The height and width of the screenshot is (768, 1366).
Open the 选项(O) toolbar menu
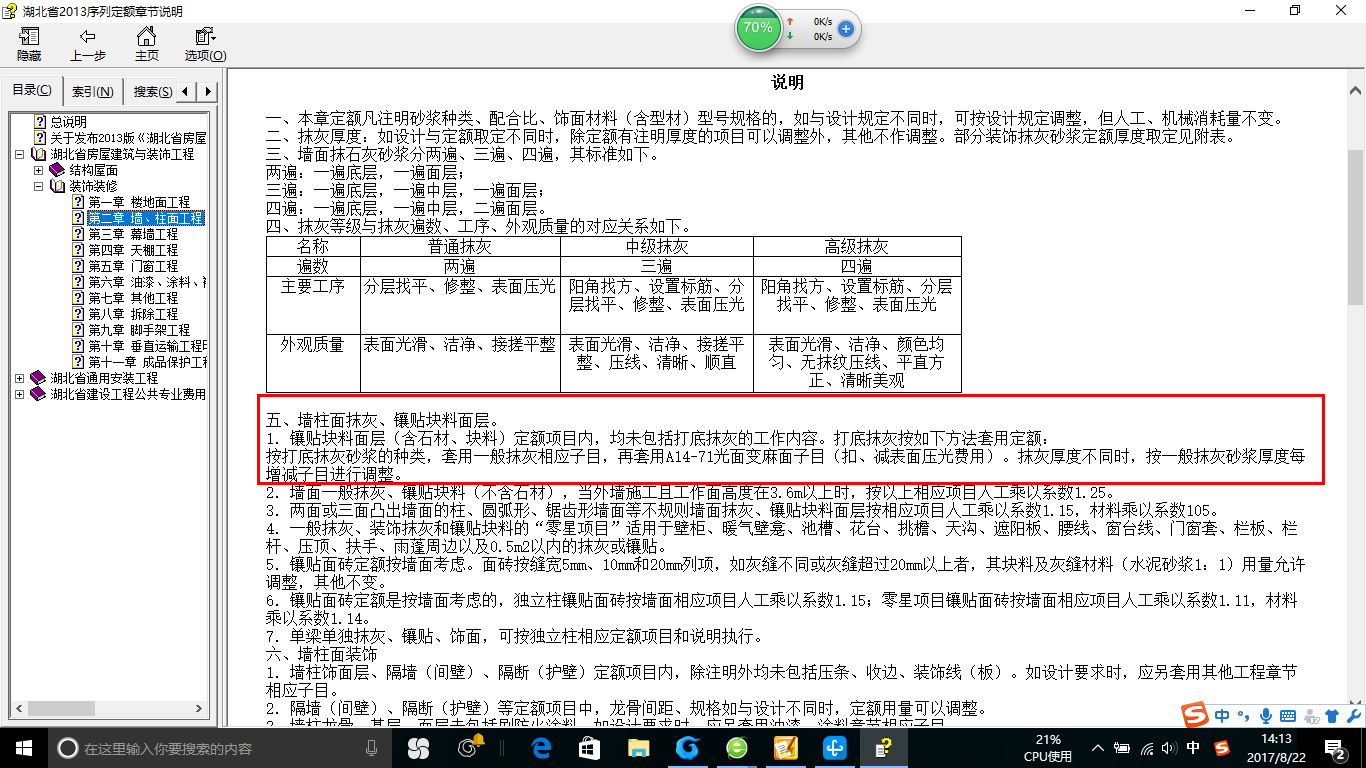point(205,44)
